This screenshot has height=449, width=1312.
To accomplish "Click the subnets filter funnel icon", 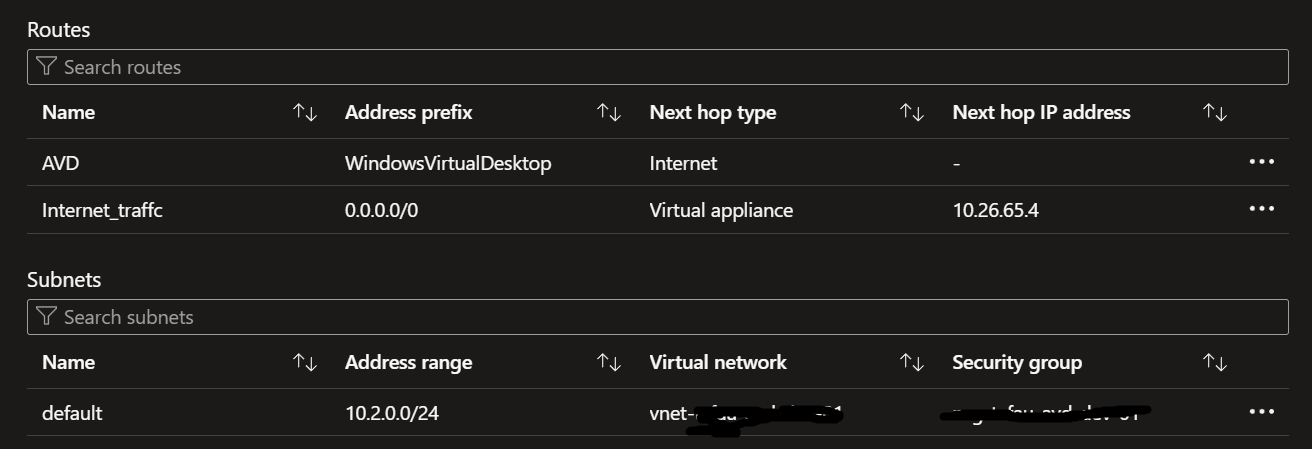I will [46, 317].
